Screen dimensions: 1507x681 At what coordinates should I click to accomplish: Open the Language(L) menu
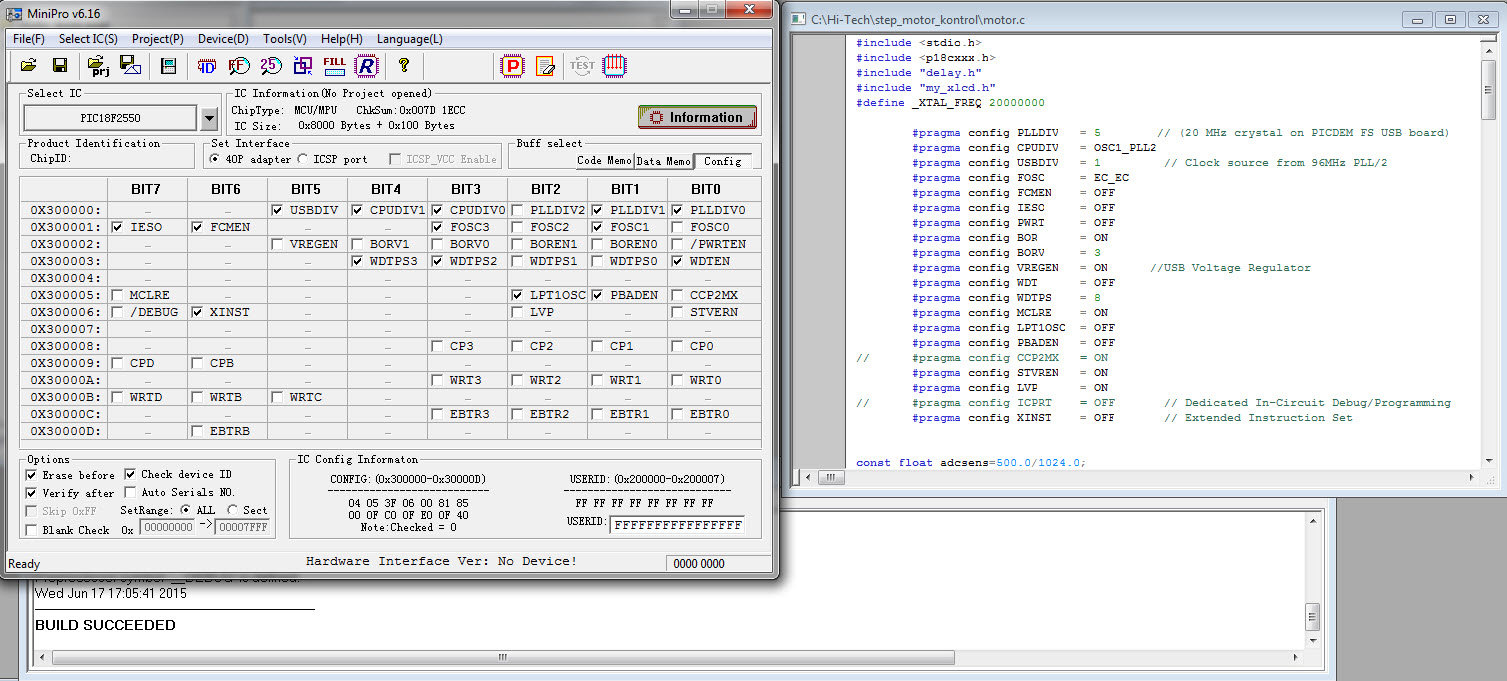pyautogui.click(x=410, y=39)
